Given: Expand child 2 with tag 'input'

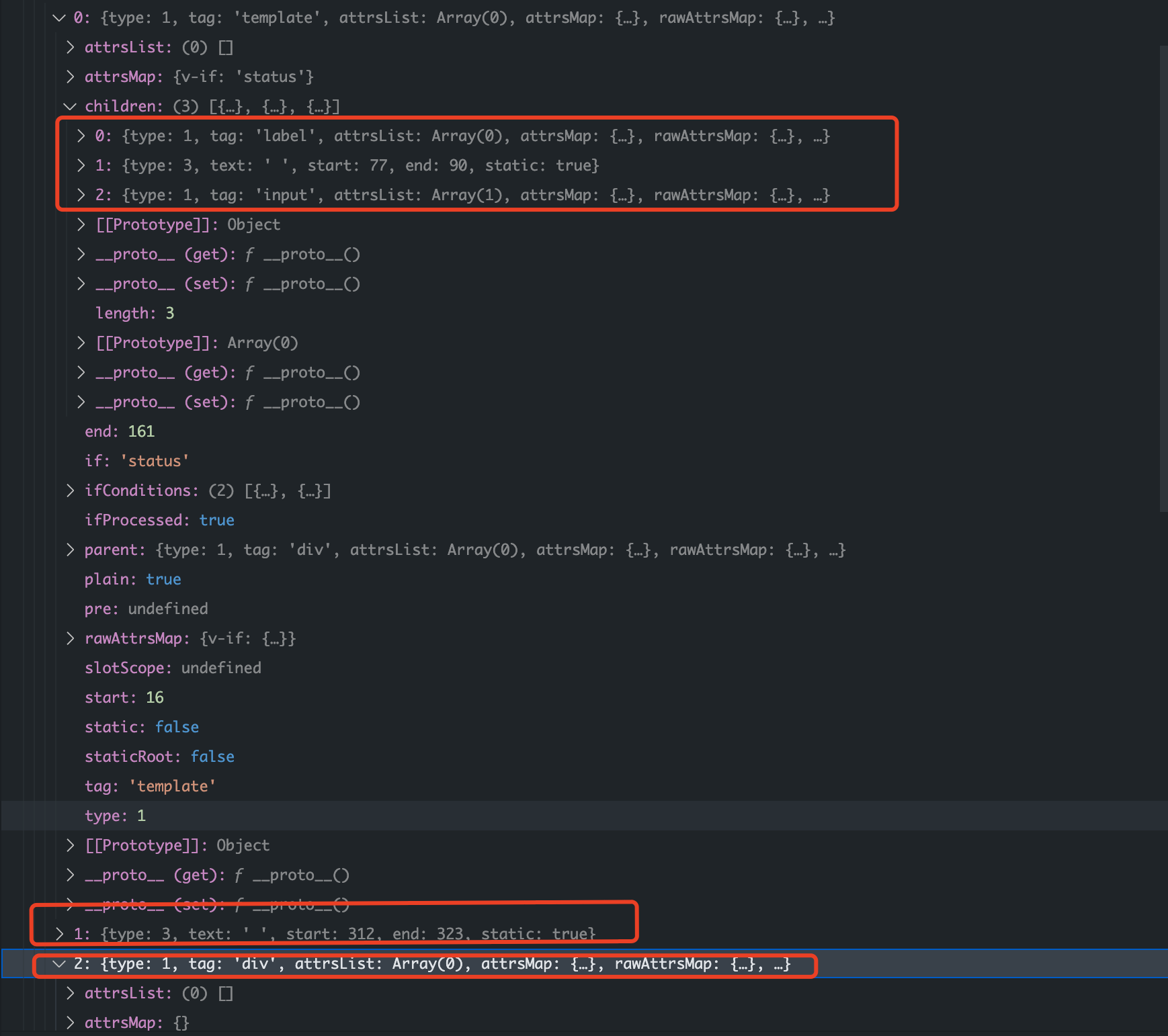Looking at the screenshot, I should point(81,196).
